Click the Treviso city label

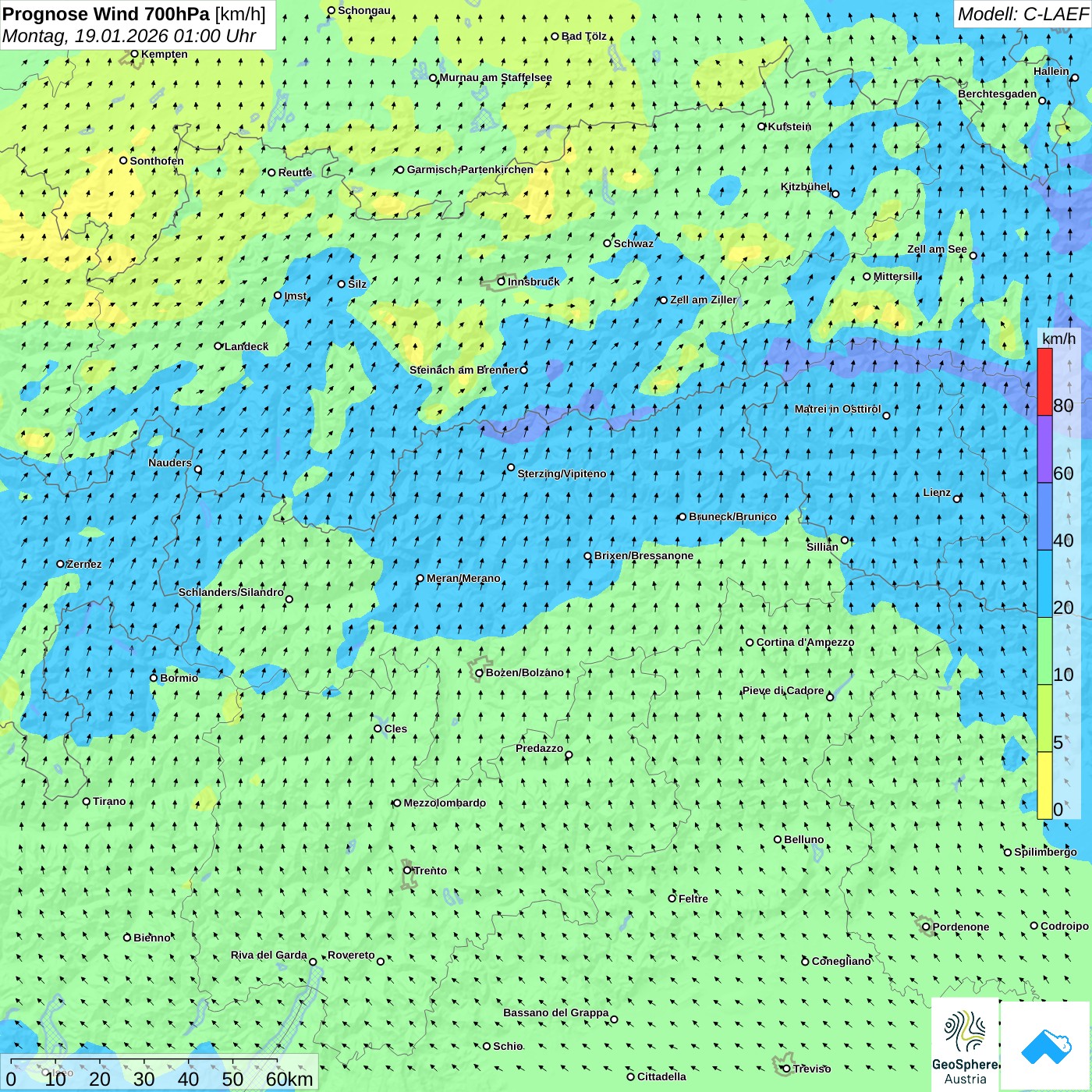[811, 1069]
